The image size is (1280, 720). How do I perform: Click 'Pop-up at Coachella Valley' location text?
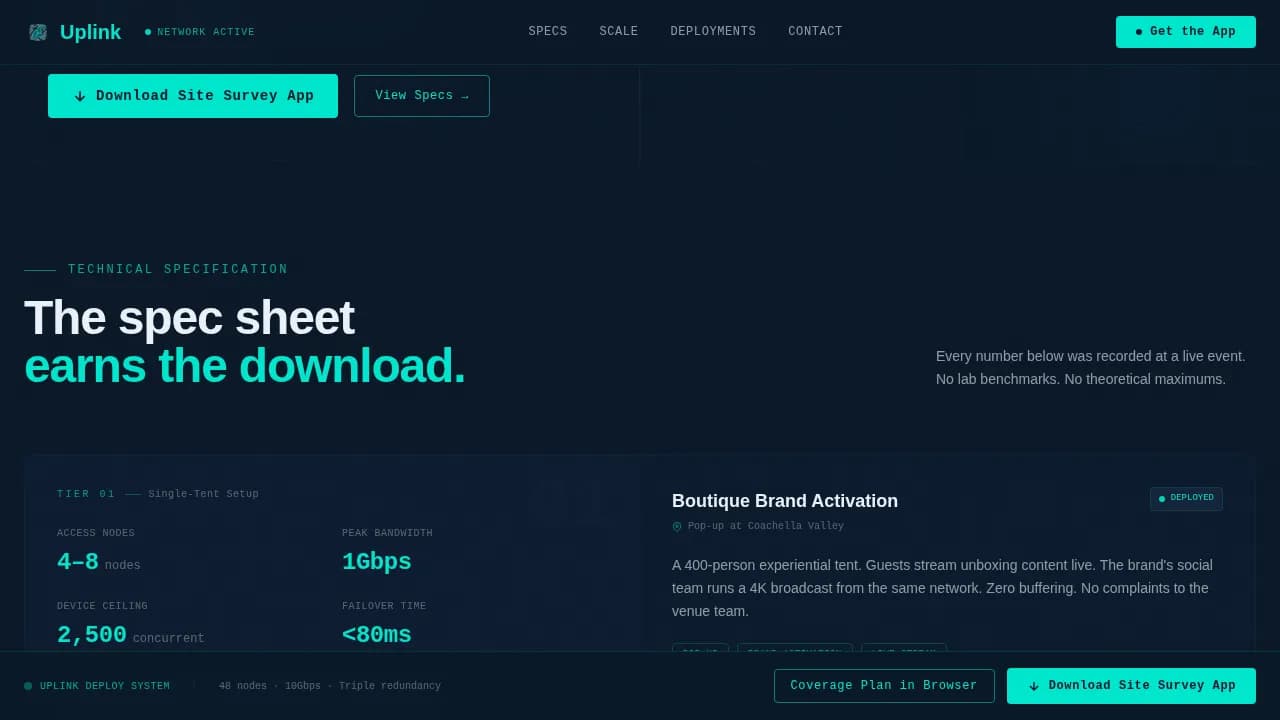point(766,526)
